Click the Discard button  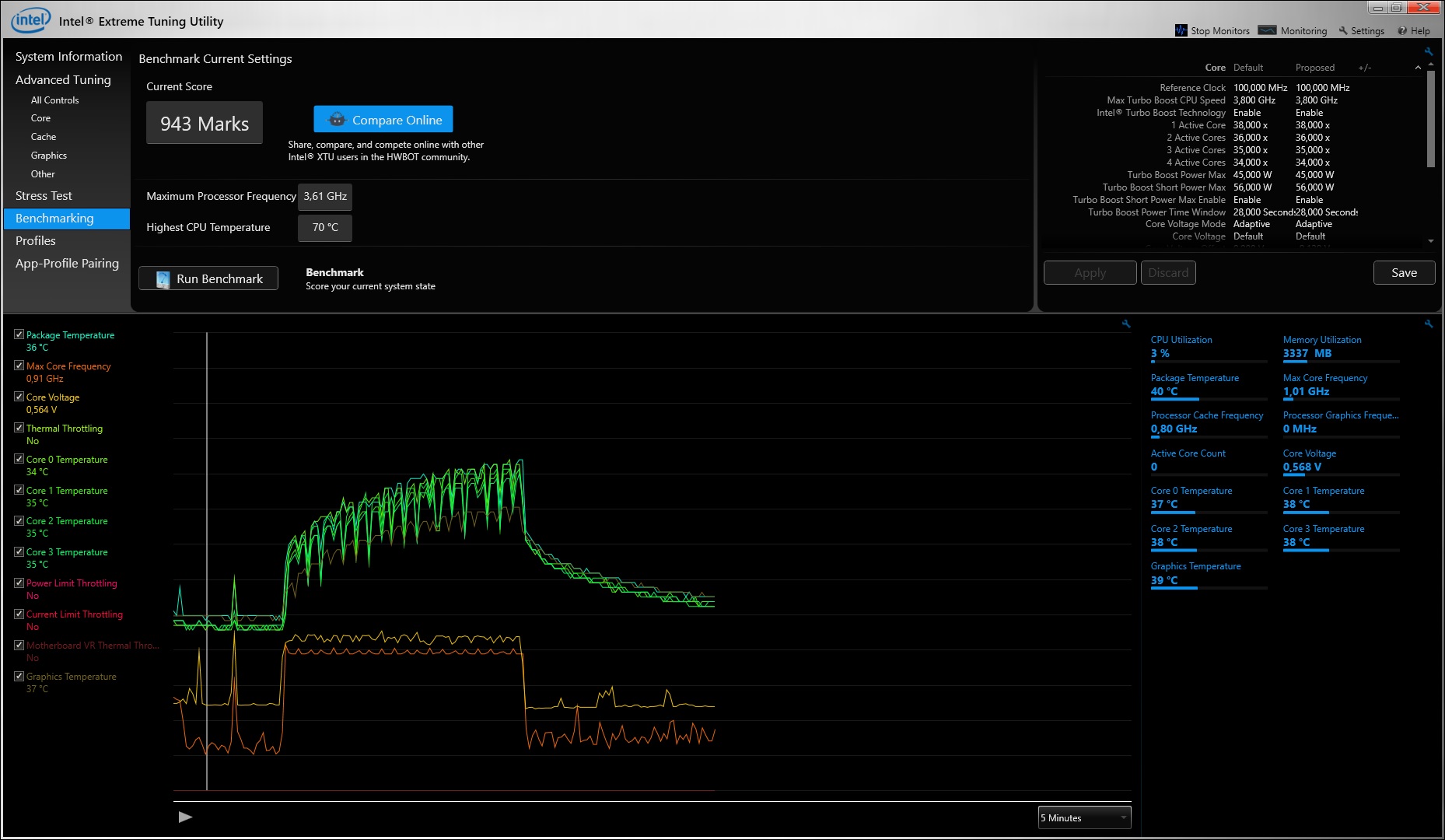click(x=1168, y=273)
